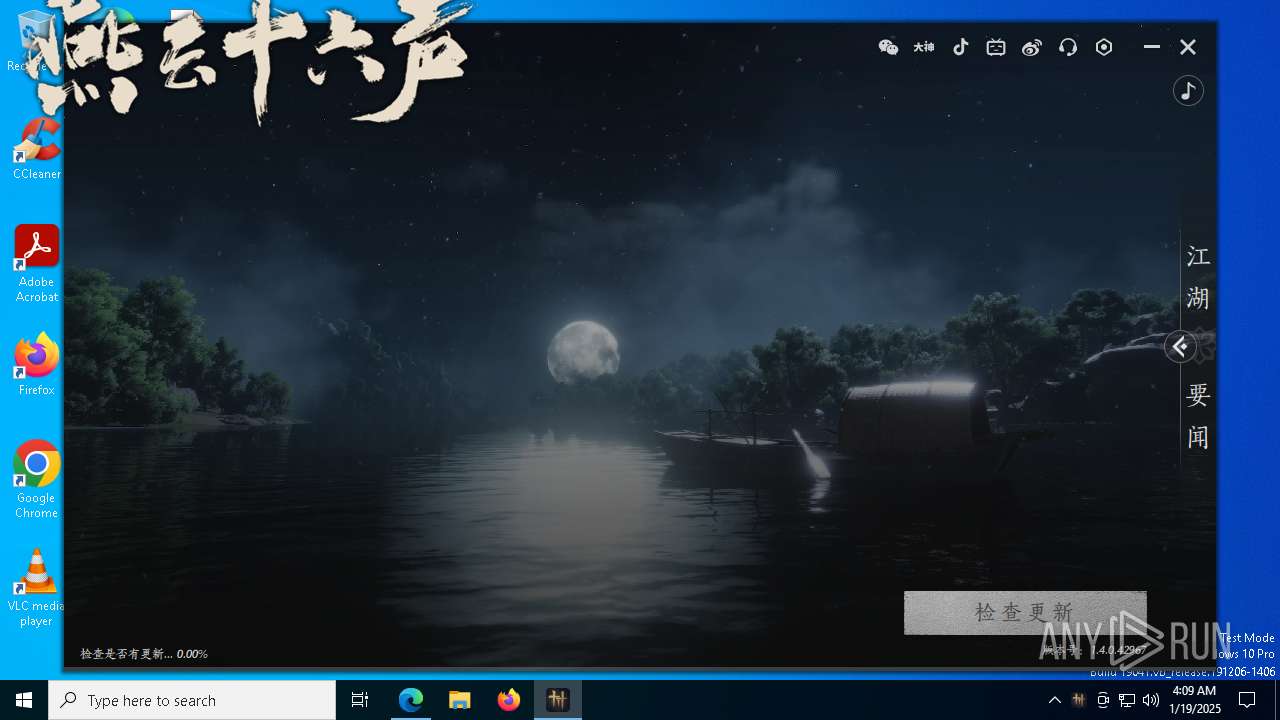Image resolution: width=1280 pixels, height=720 pixels.
Task: Open the Bilibili TV icon
Action: (x=996, y=47)
